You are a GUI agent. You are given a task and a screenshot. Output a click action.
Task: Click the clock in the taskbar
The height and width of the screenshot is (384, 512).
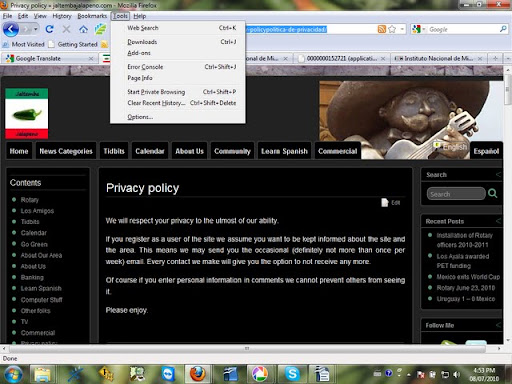coord(484,374)
